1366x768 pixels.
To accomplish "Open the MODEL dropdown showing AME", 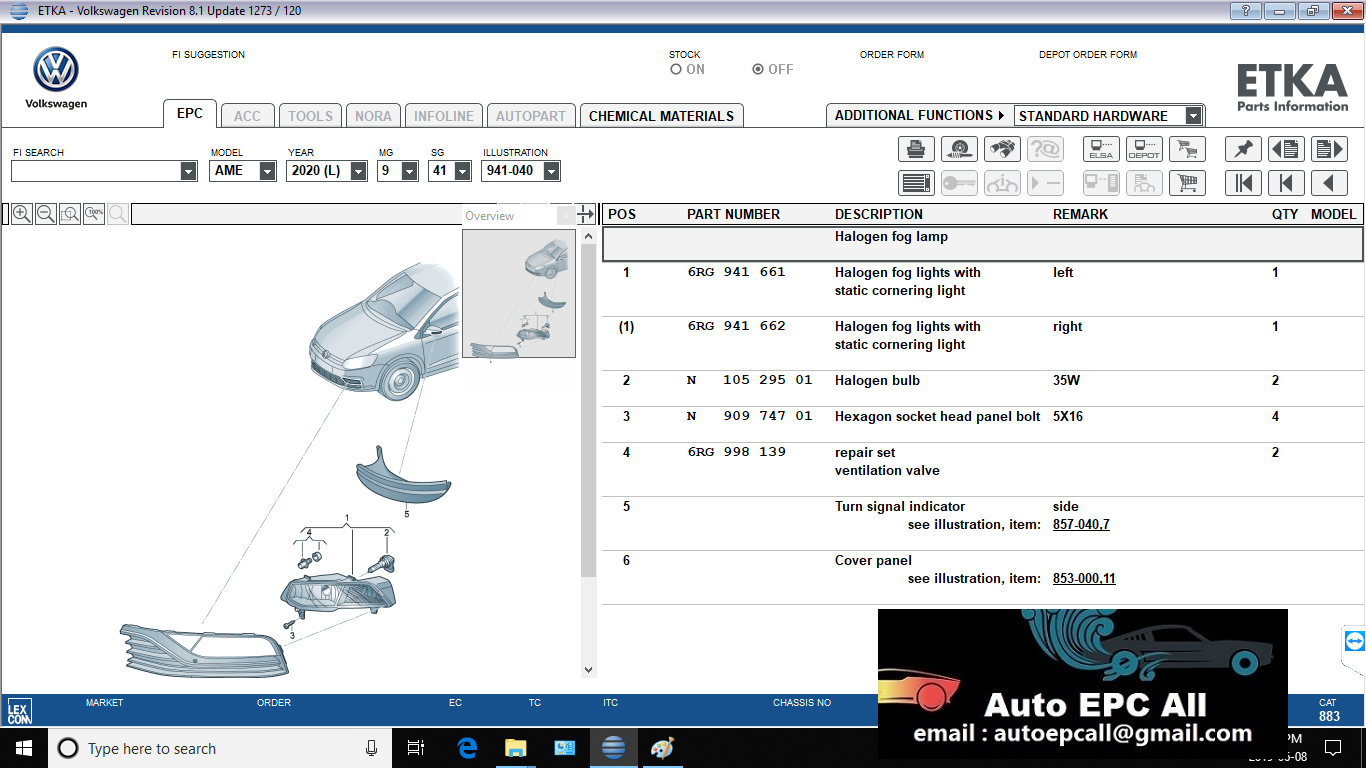I will click(x=267, y=171).
